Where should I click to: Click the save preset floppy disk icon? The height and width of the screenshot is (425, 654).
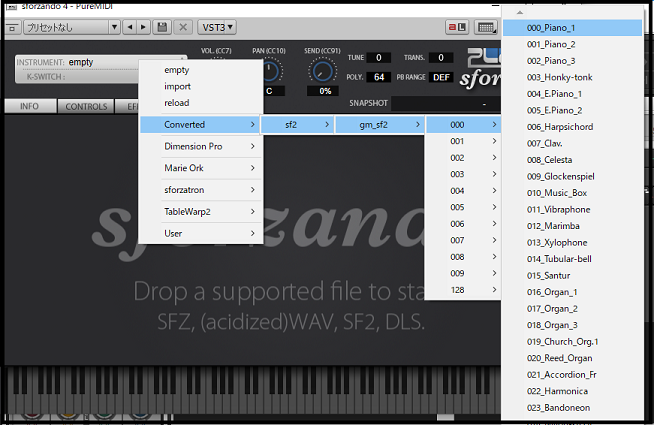(x=162, y=28)
